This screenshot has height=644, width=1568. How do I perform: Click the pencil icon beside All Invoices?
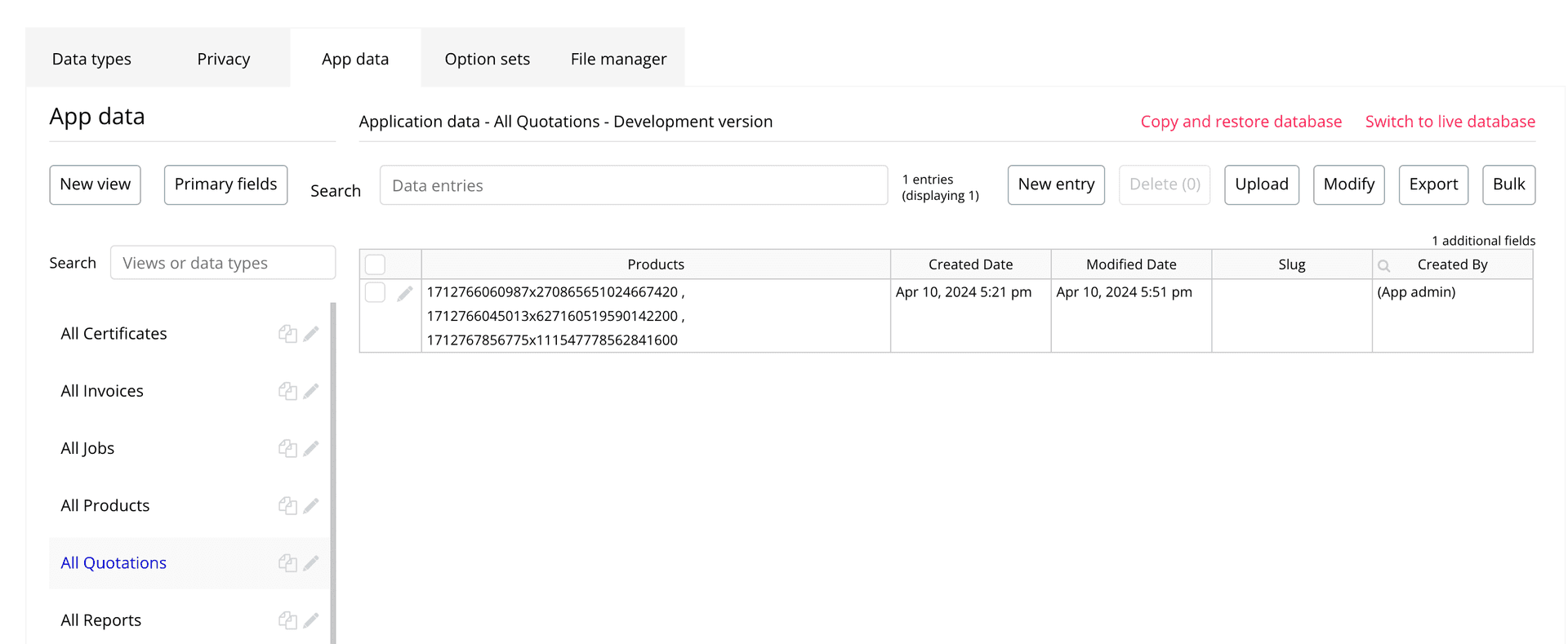(x=311, y=391)
